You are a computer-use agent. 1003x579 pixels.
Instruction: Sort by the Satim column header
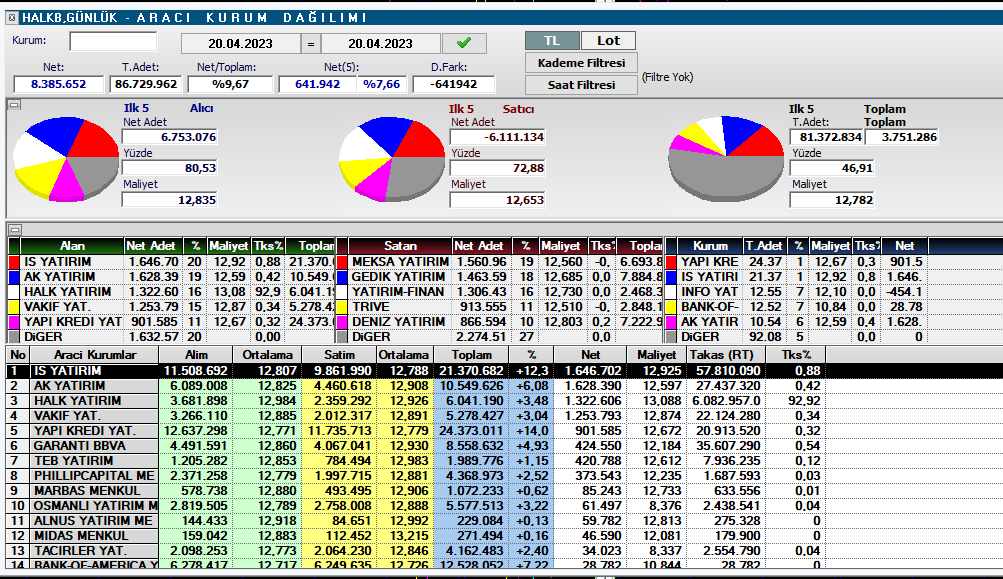[x=339, y=354]
